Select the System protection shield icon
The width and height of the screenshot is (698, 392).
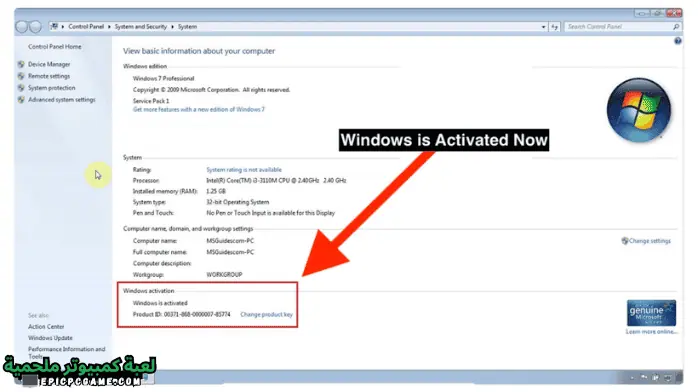[21, 88]
